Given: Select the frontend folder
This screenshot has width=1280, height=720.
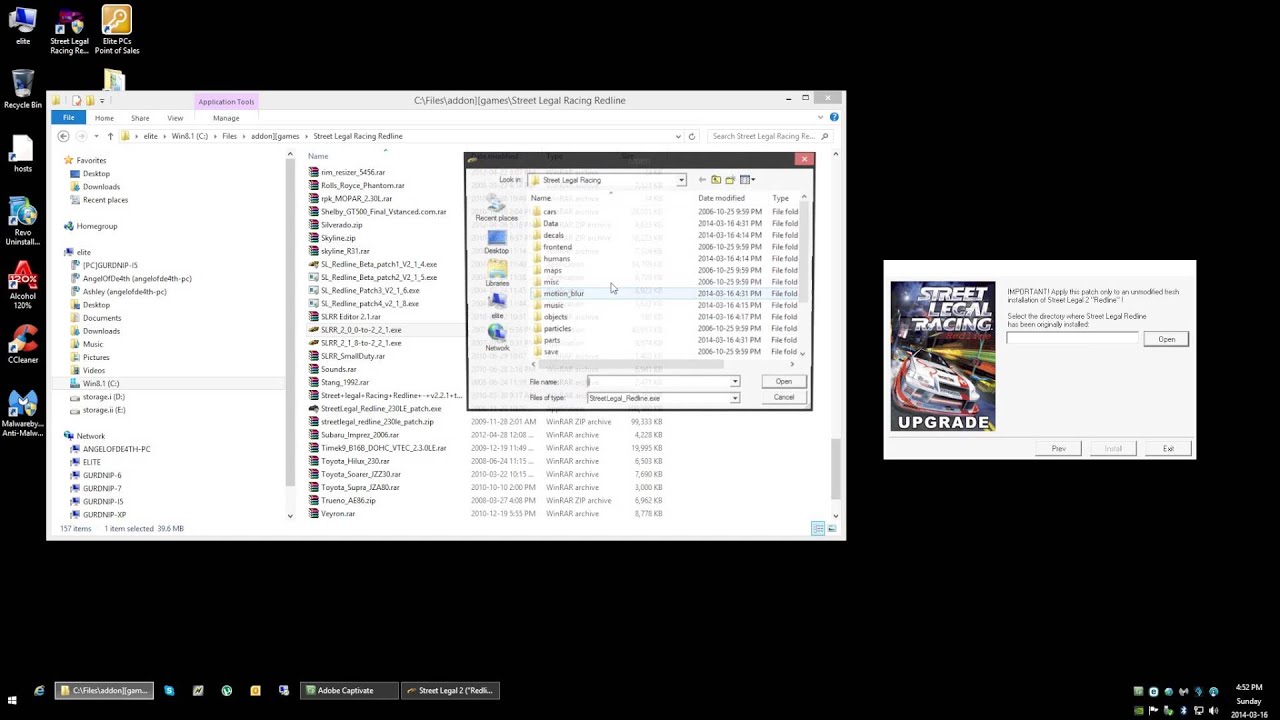Looking at the screenshot, I should click(557, 247).
